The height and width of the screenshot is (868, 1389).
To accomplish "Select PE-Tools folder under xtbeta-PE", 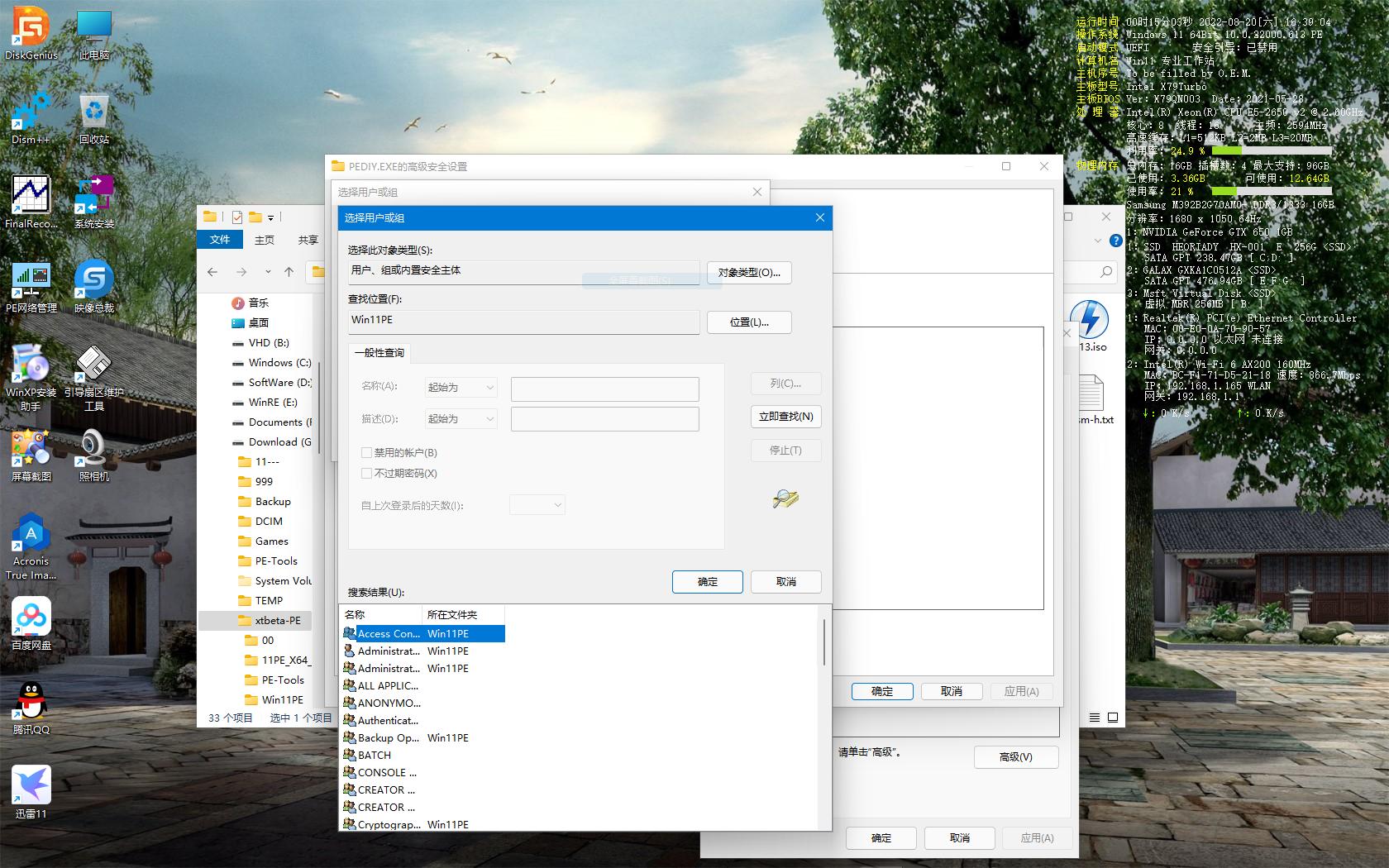I will point(274,680).
